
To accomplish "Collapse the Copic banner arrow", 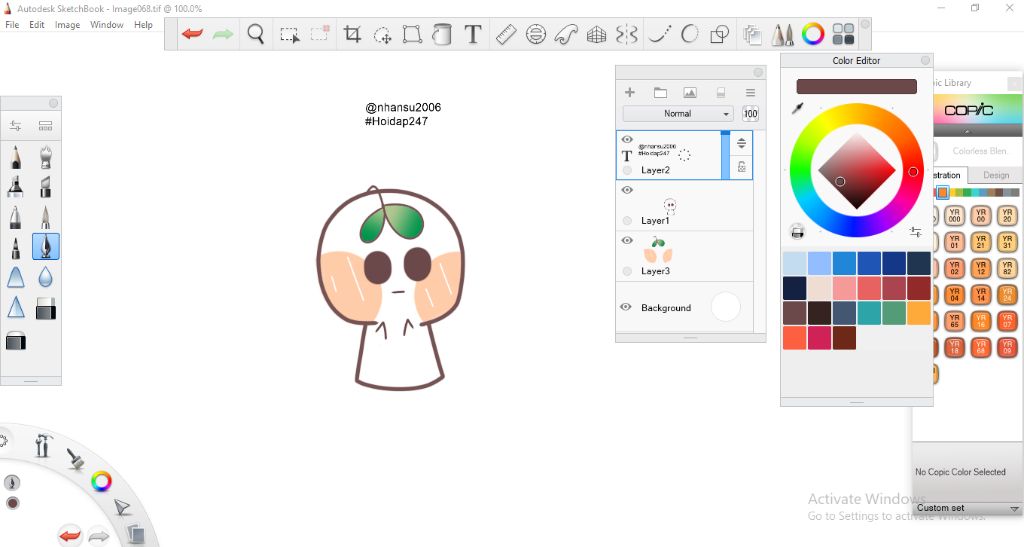I will click(x=967, y=131).
